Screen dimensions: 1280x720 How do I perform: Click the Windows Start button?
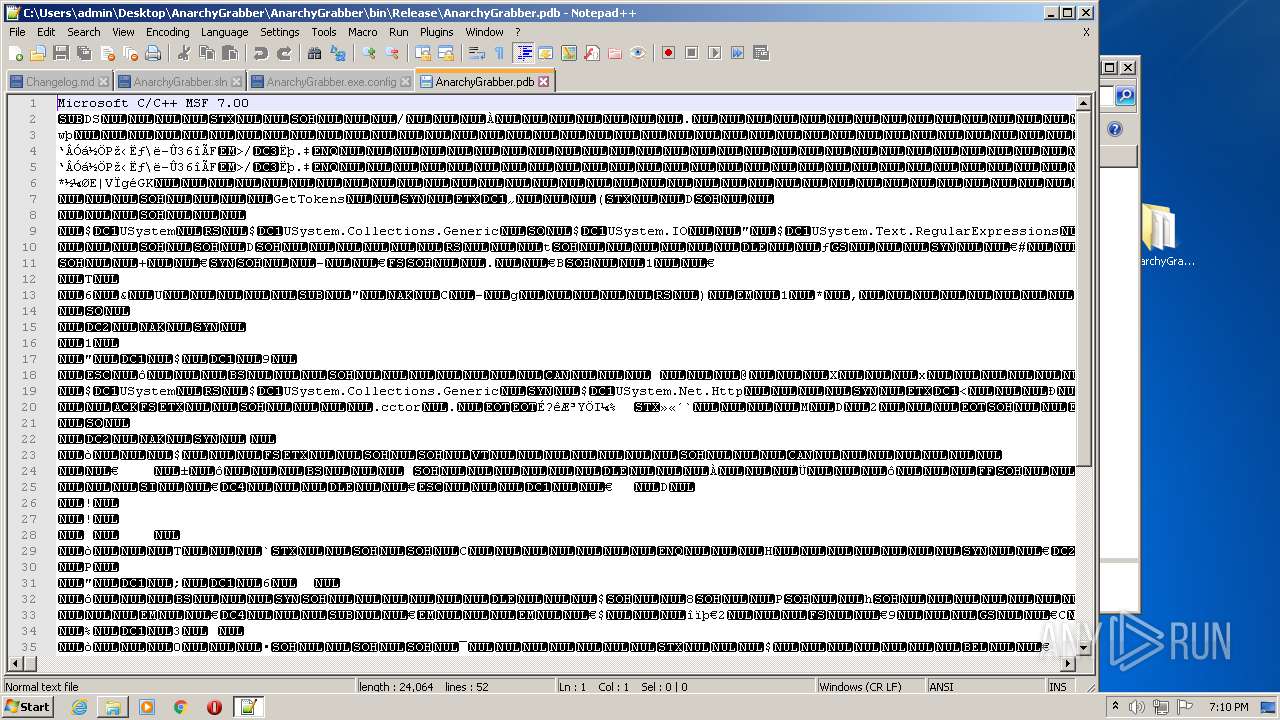coord(28,707)
